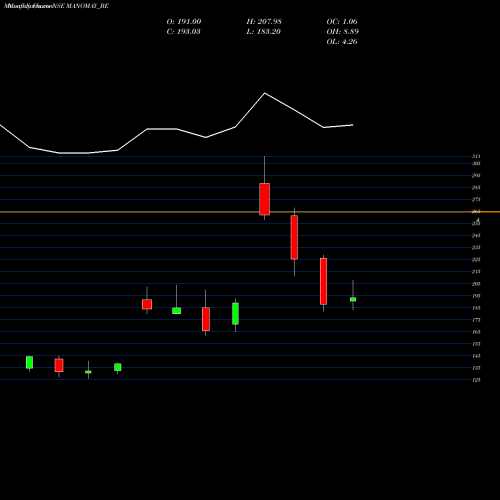
Task: Click the close price value C: 193.03
Action: pos(183,32)
